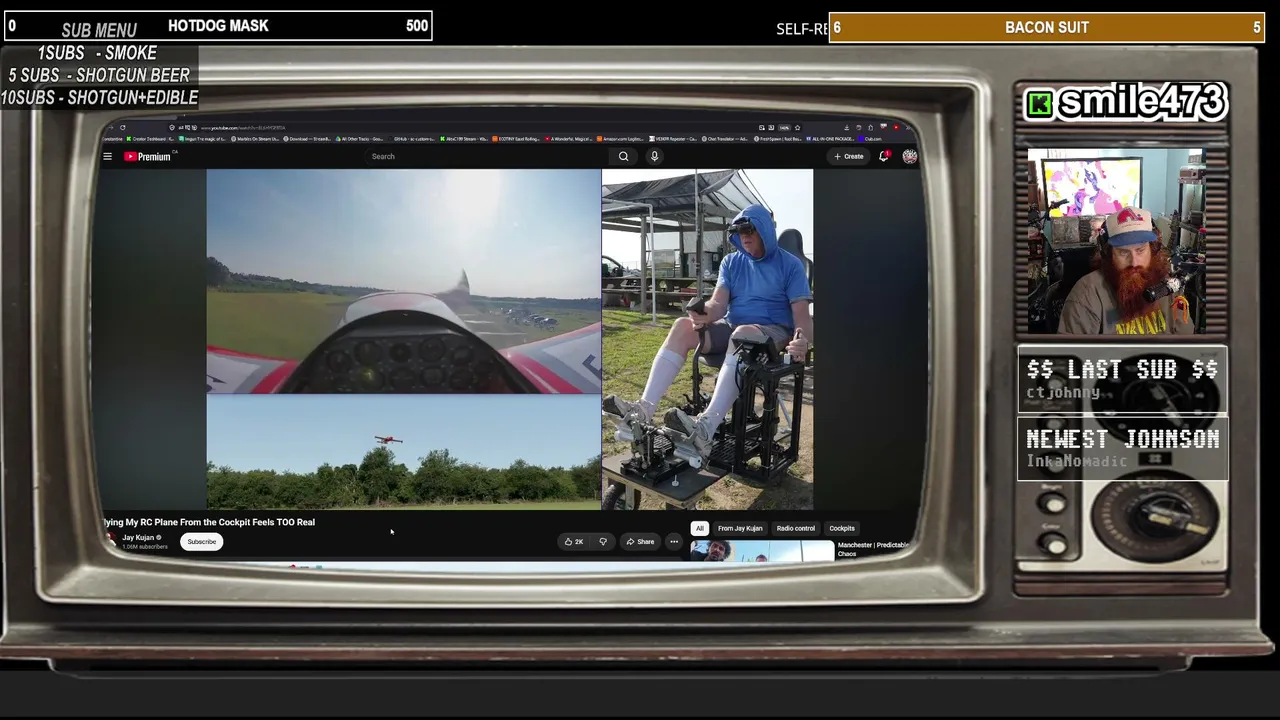Bookmark this page with the star icon
Screen dimensions: 1280x720
click(797, 127)
